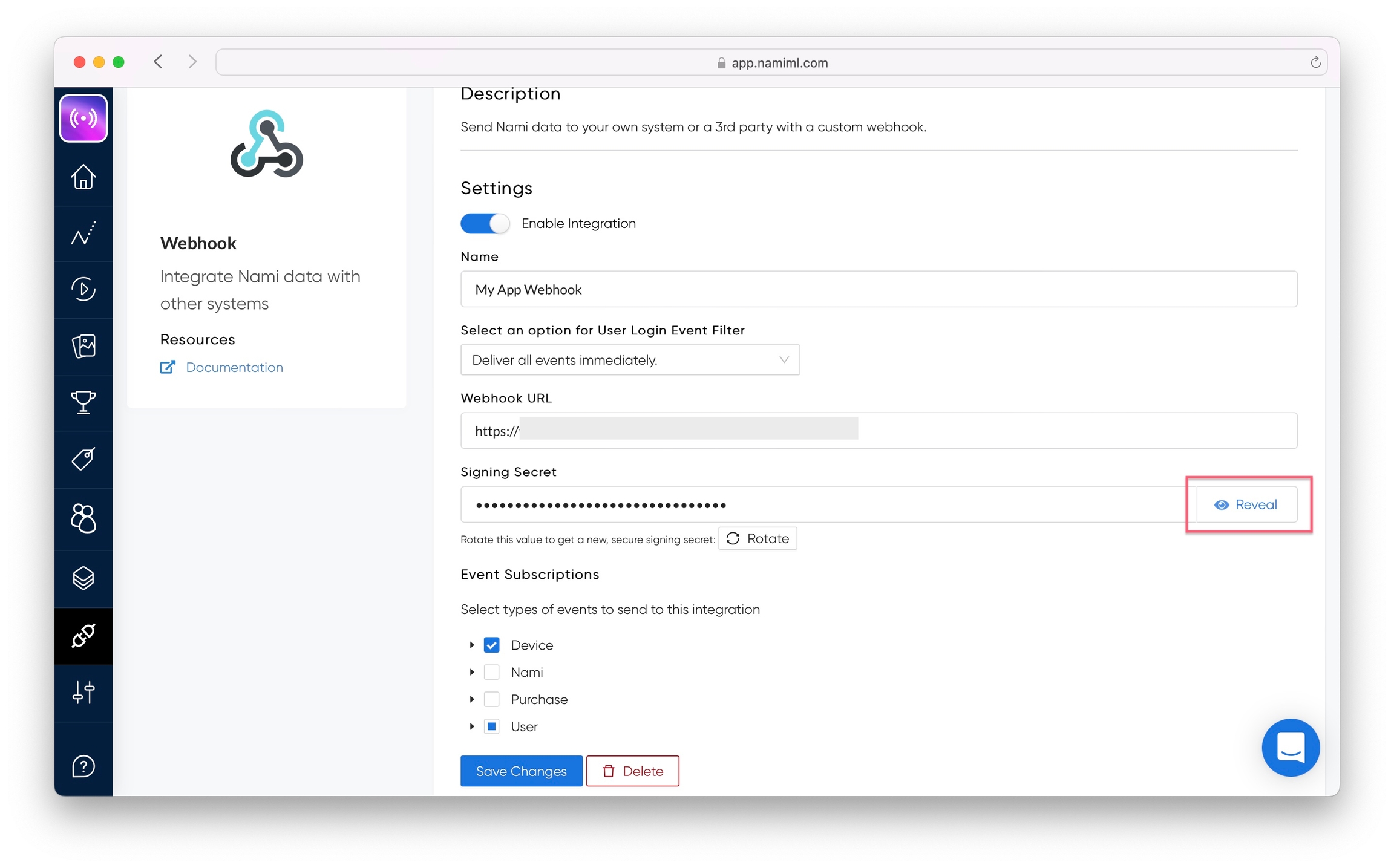Image resolution: width=1394 pixels, height=868 pixels.
Task: Click the Device label text
Action: 532,645
